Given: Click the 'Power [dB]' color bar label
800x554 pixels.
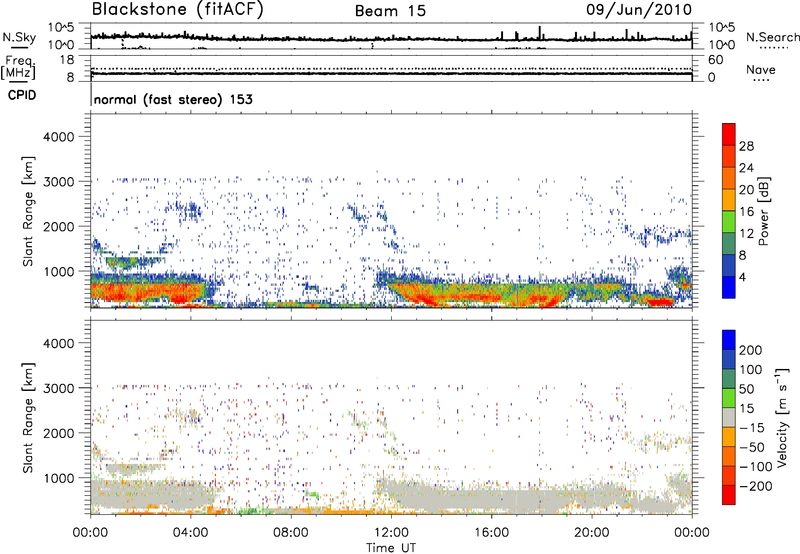Looking at the screenshot, I should [764, 211].
